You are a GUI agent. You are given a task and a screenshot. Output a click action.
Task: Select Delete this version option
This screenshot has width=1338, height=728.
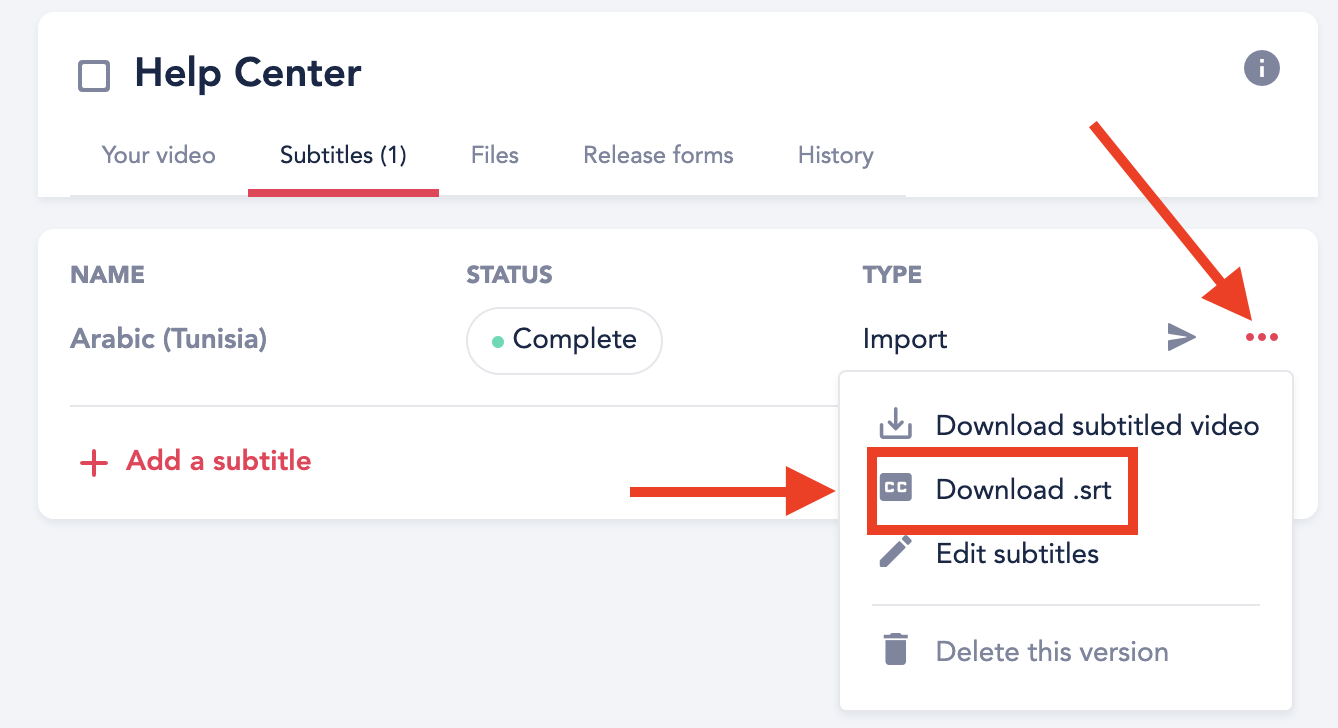point(1052,652)
